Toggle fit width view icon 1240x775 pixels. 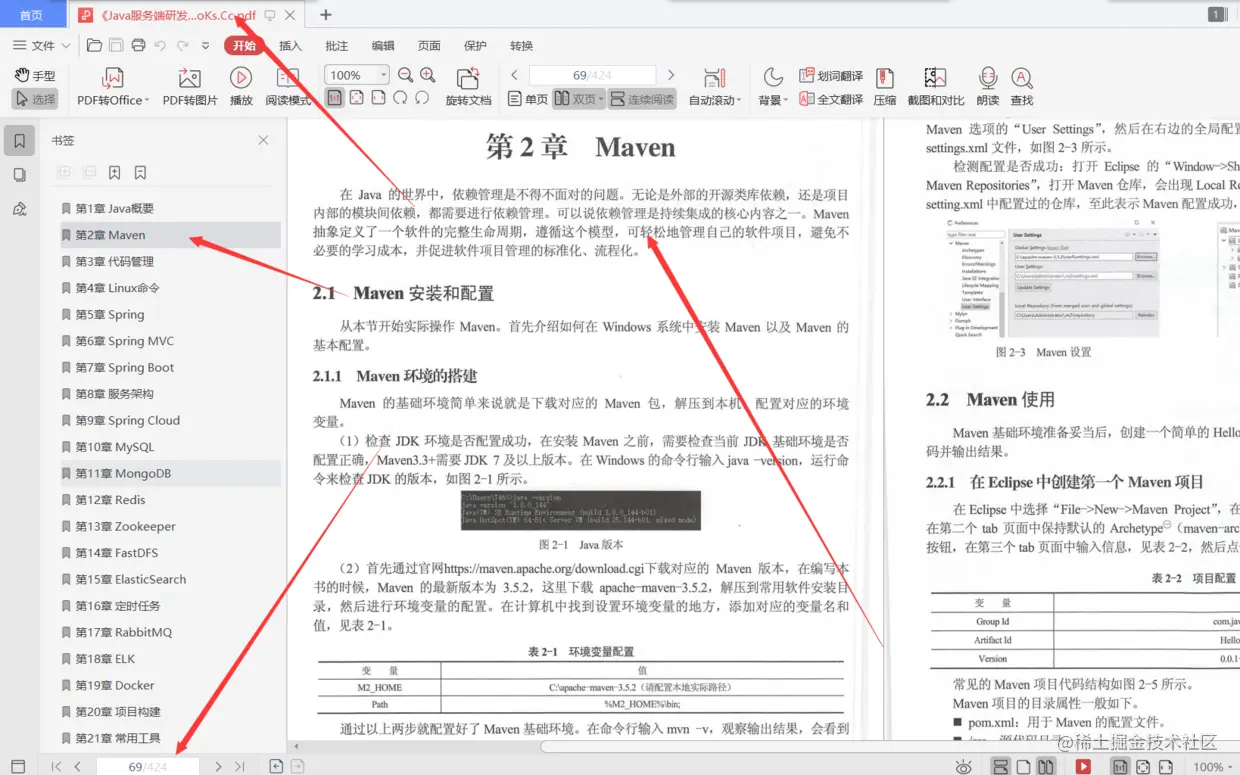(378, 98)
